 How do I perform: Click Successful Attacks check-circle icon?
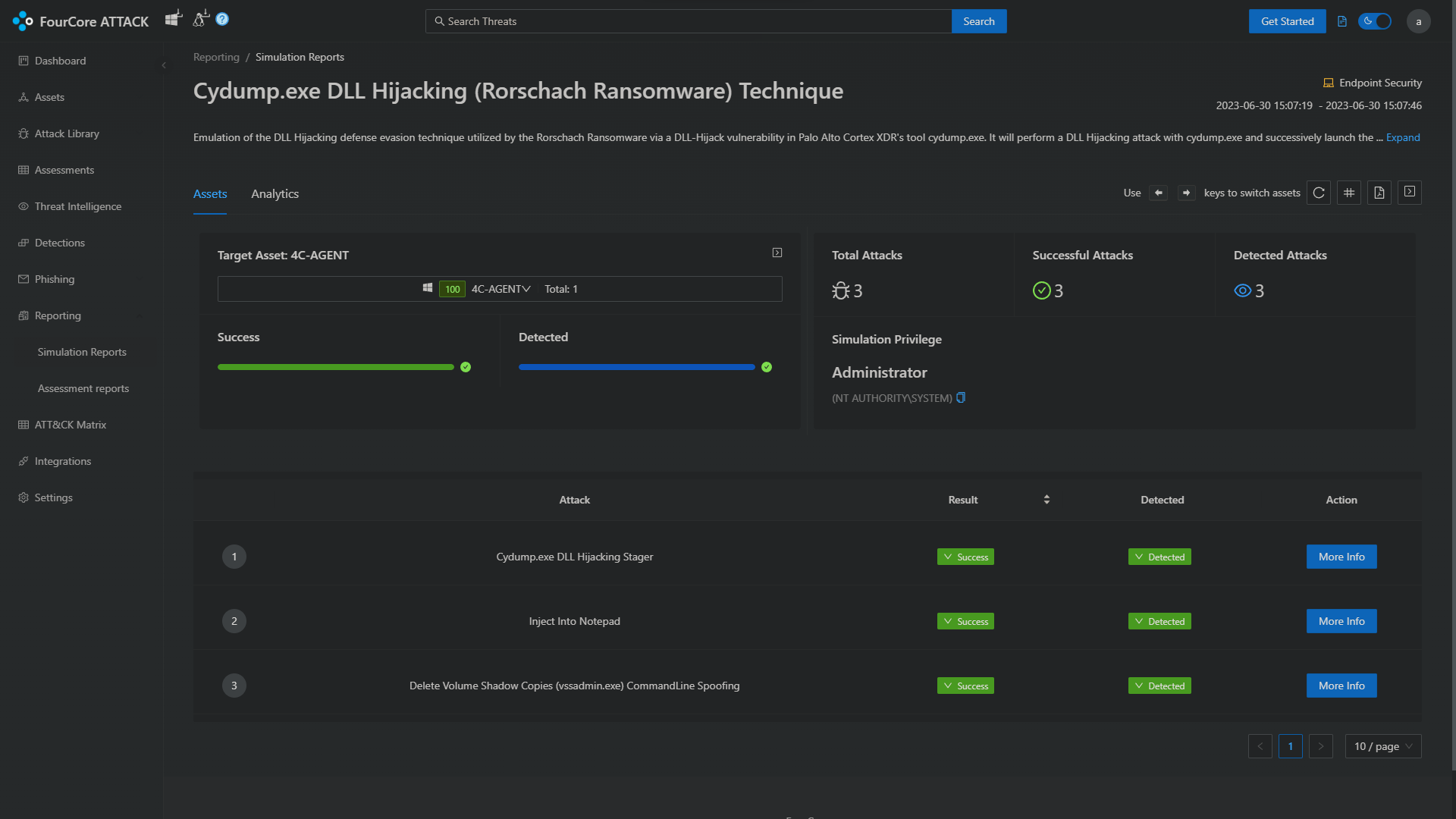(1041, 290)
